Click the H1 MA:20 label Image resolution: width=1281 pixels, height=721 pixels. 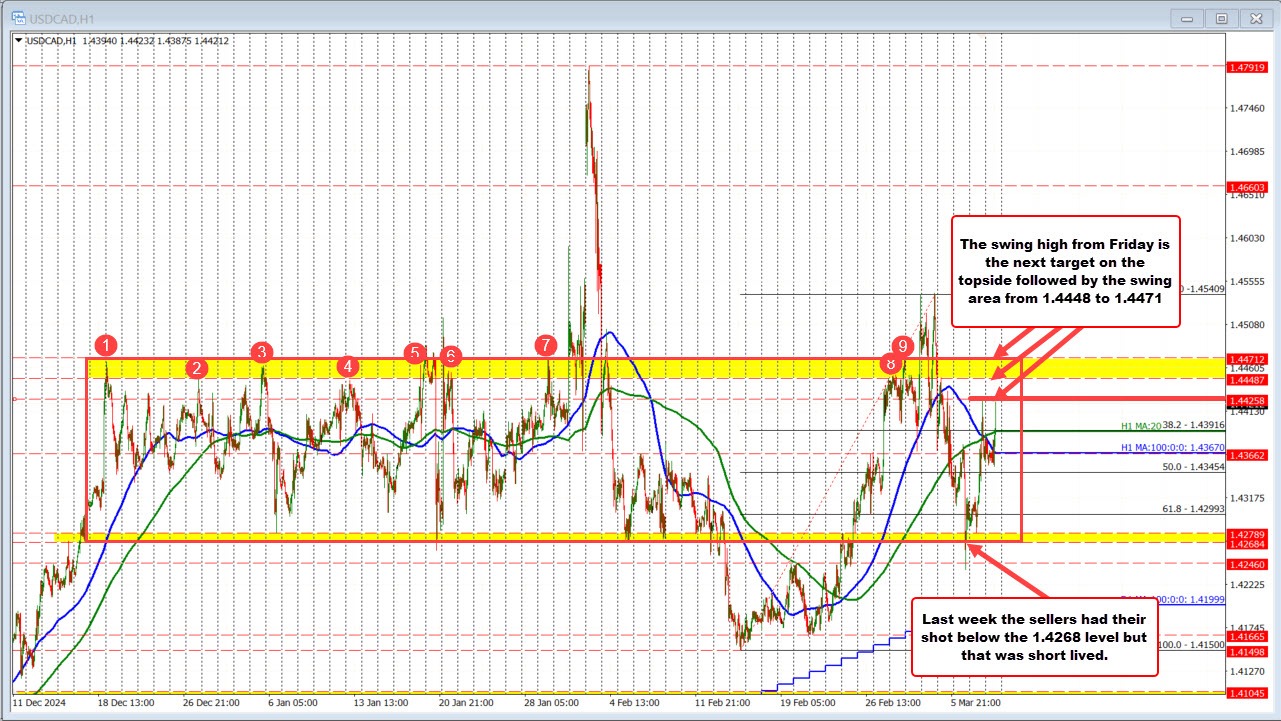1140,427
